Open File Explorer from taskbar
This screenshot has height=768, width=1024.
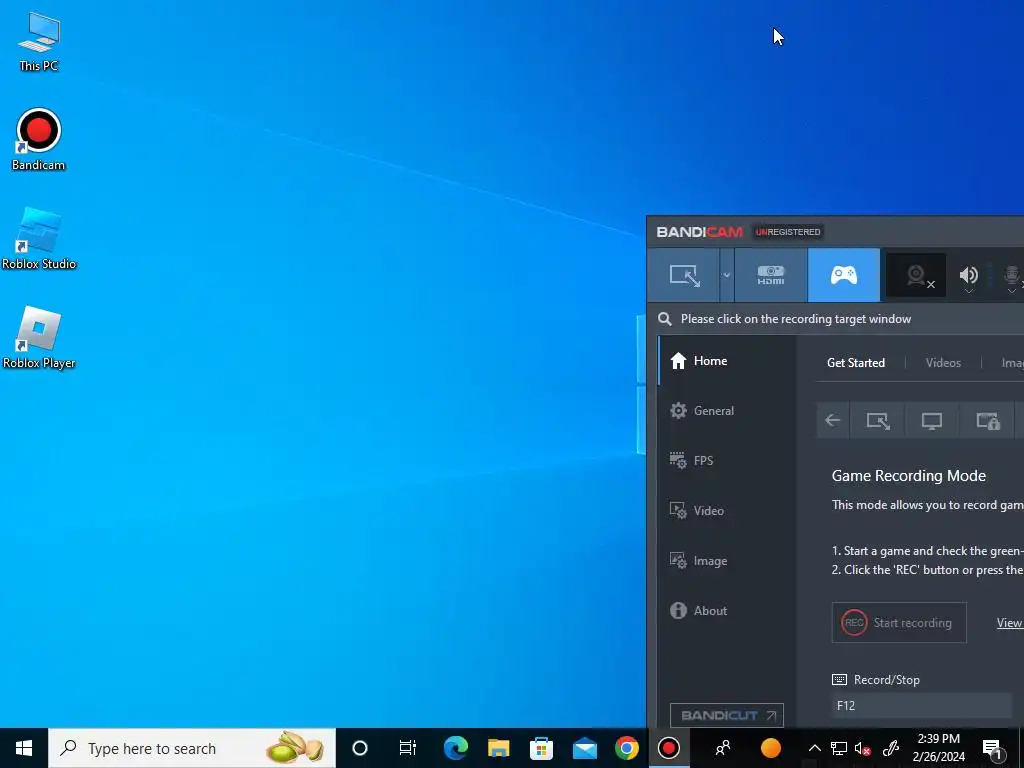coord(498,748)
